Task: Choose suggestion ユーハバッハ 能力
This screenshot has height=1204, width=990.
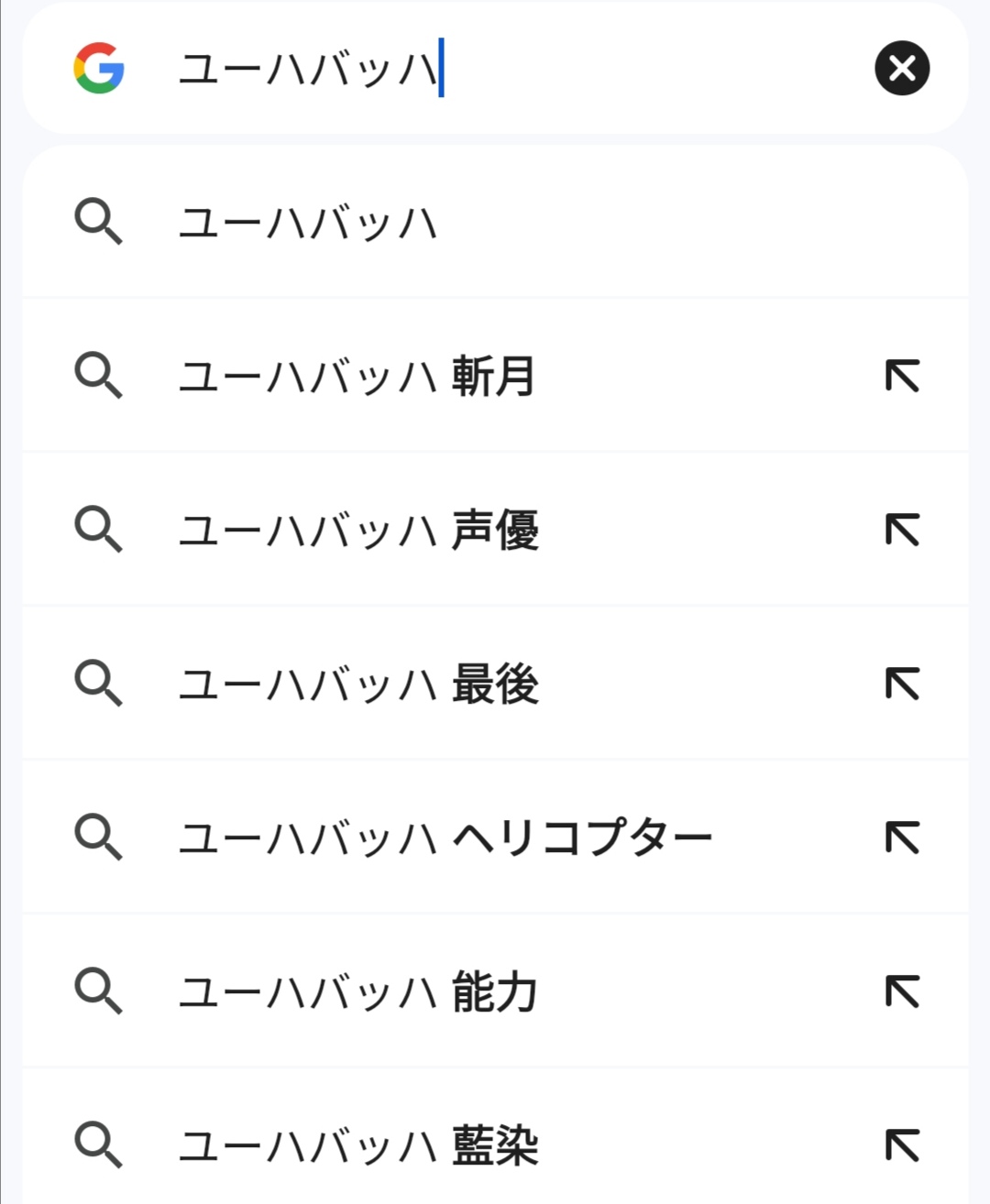Action: coord(495,991)
